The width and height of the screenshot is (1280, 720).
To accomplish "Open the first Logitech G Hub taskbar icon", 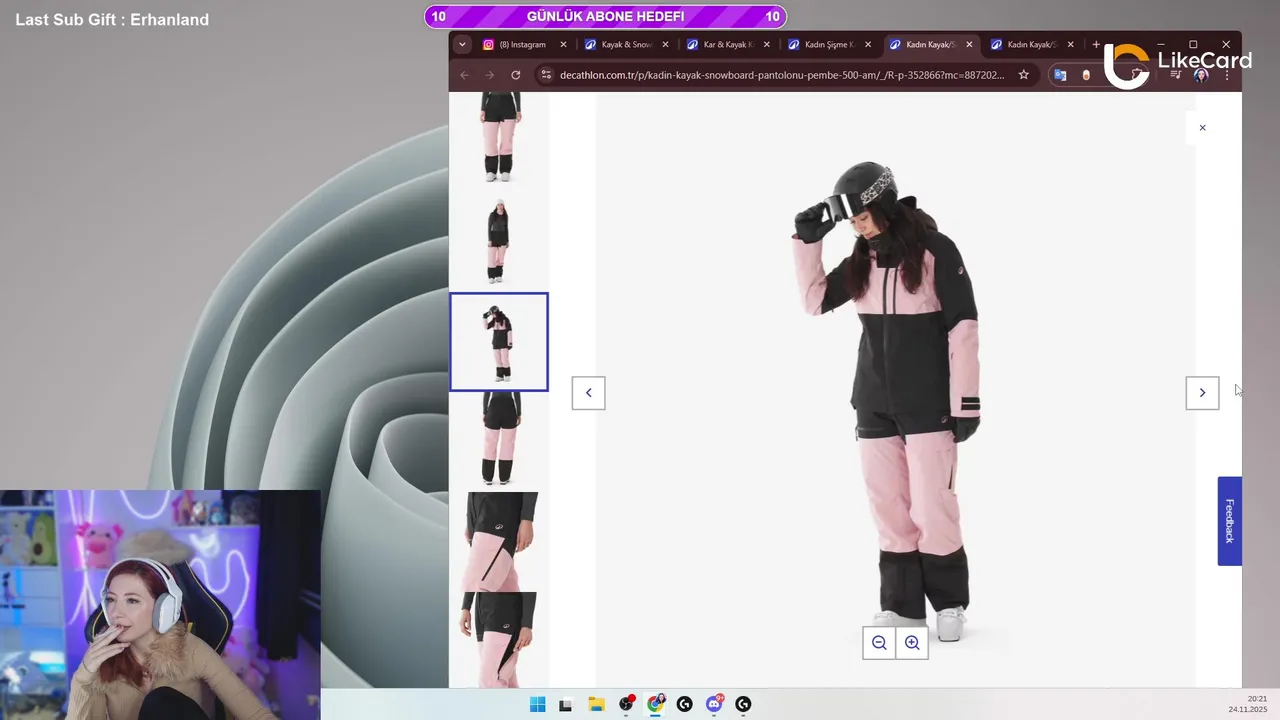I will [x=684, y=704].
